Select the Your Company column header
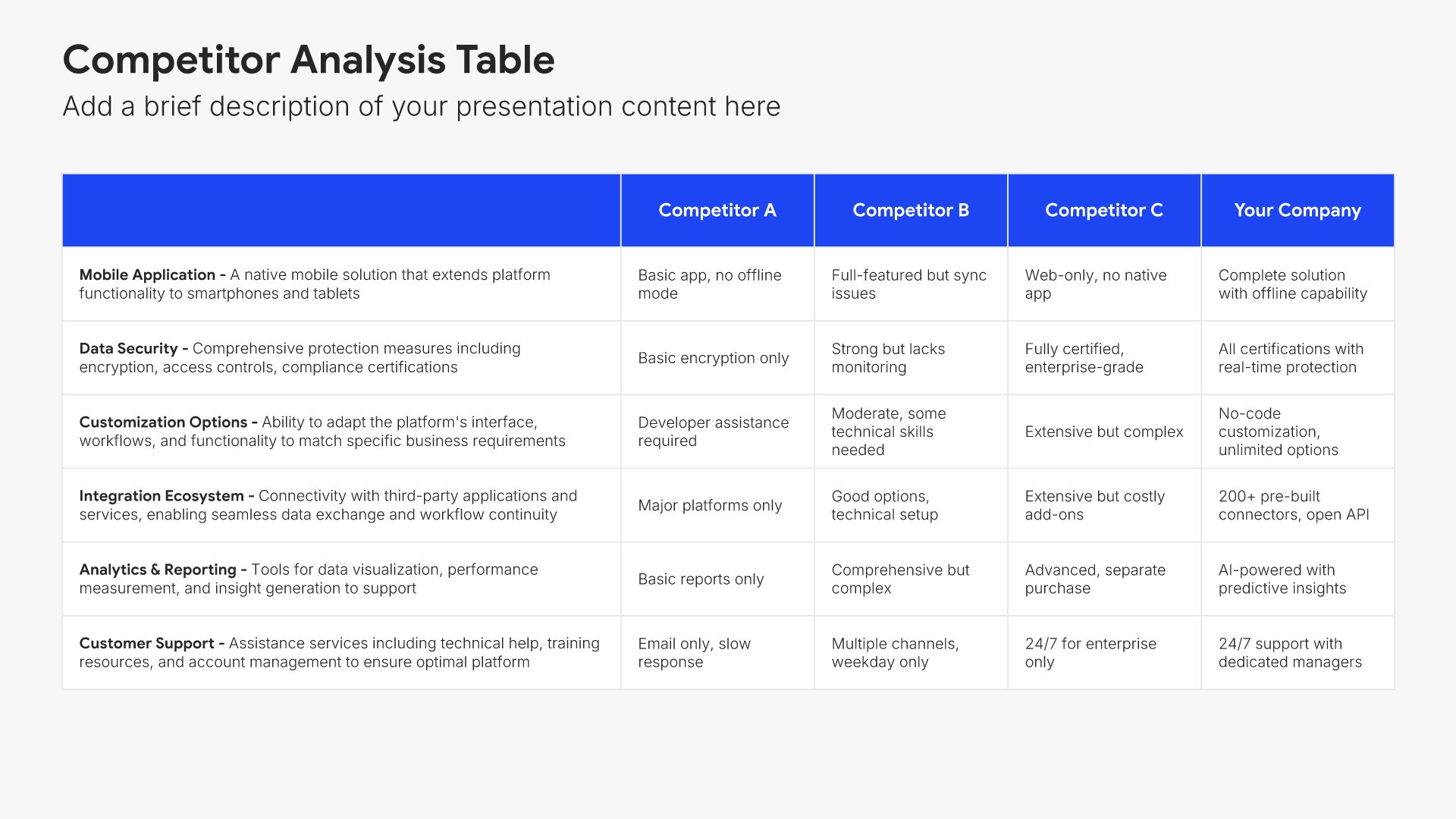The width and height of the screenshot is (1456, 819). click(x=1297, y=210)
